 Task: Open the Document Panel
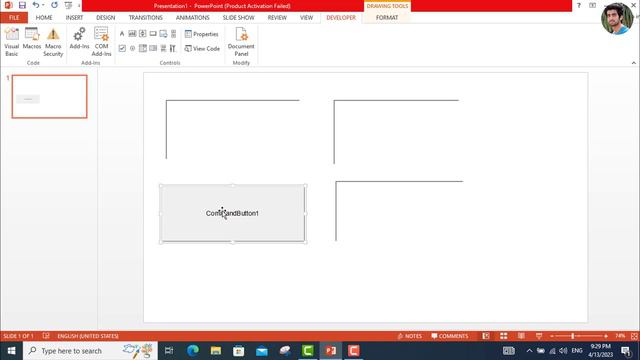tap(241, 42)
